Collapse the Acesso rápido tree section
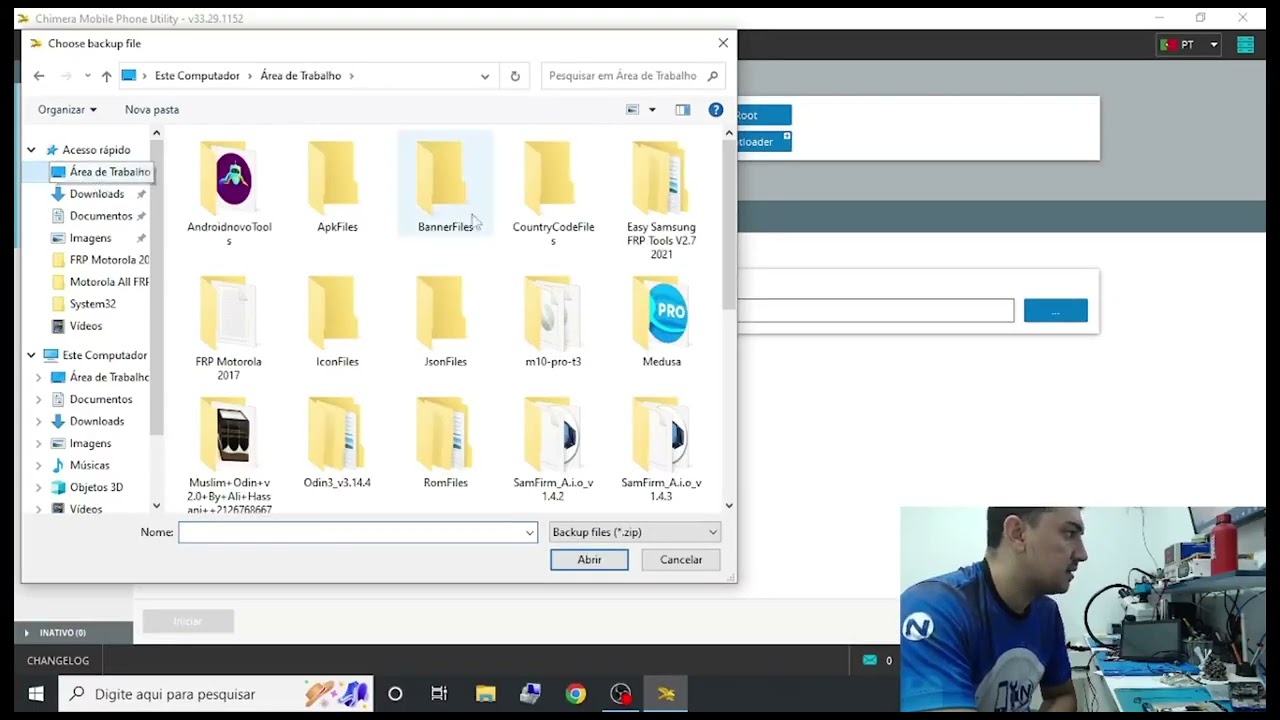The height and width of the screenshot is (720, 1280). coord(31,150)
